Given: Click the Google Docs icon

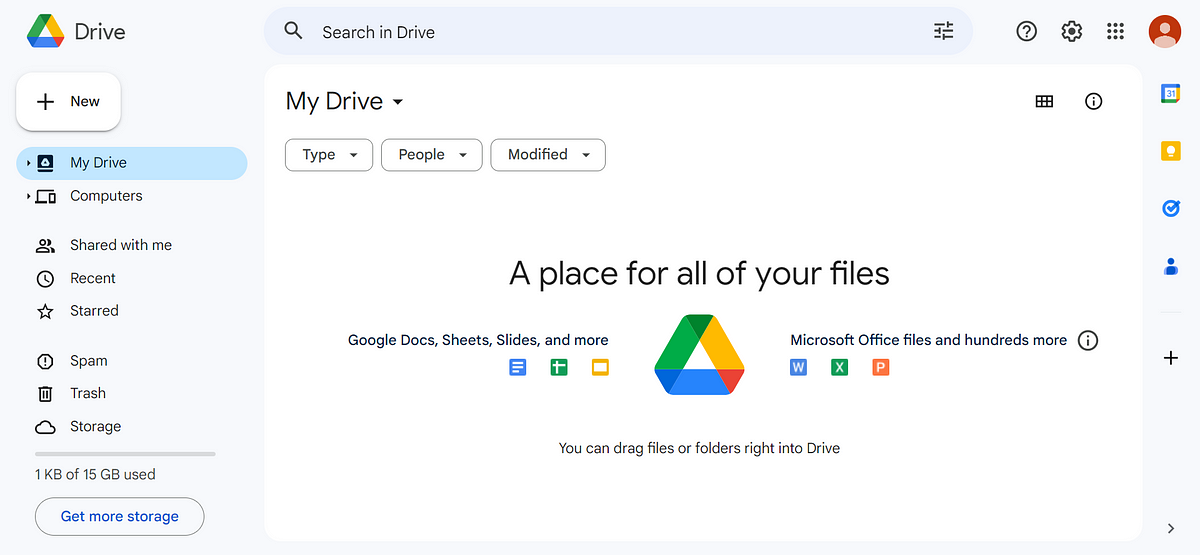Looking at the screenshot, I should click(x=517, y=367).
